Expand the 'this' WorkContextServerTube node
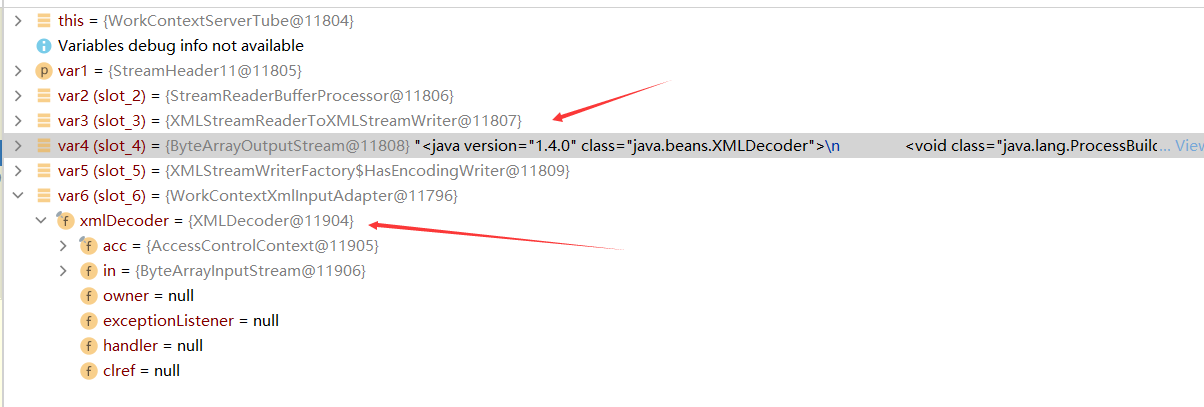 click(x=17, y=20)
